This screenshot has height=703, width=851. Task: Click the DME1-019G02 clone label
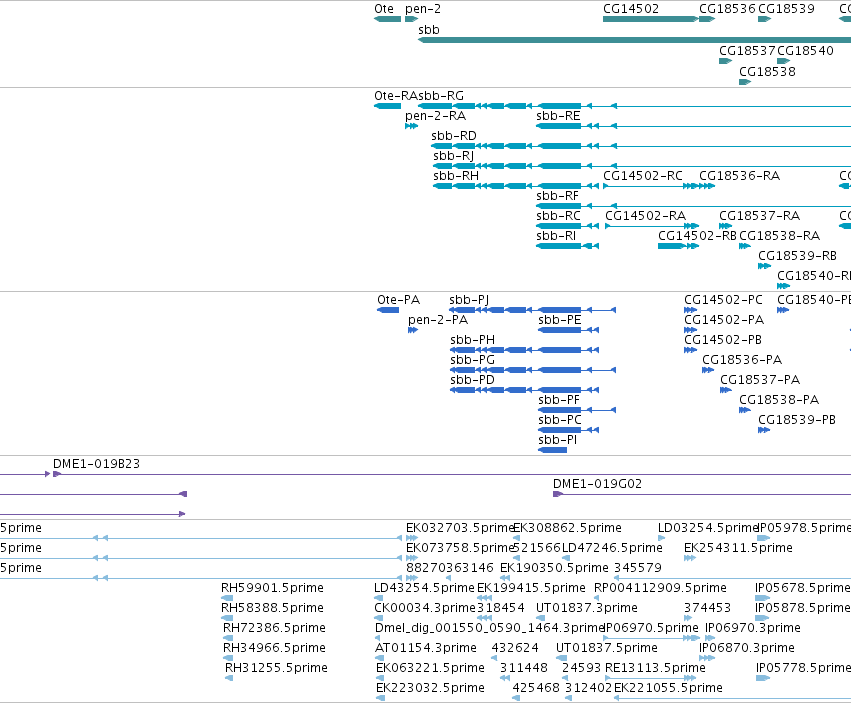[597, 484]
